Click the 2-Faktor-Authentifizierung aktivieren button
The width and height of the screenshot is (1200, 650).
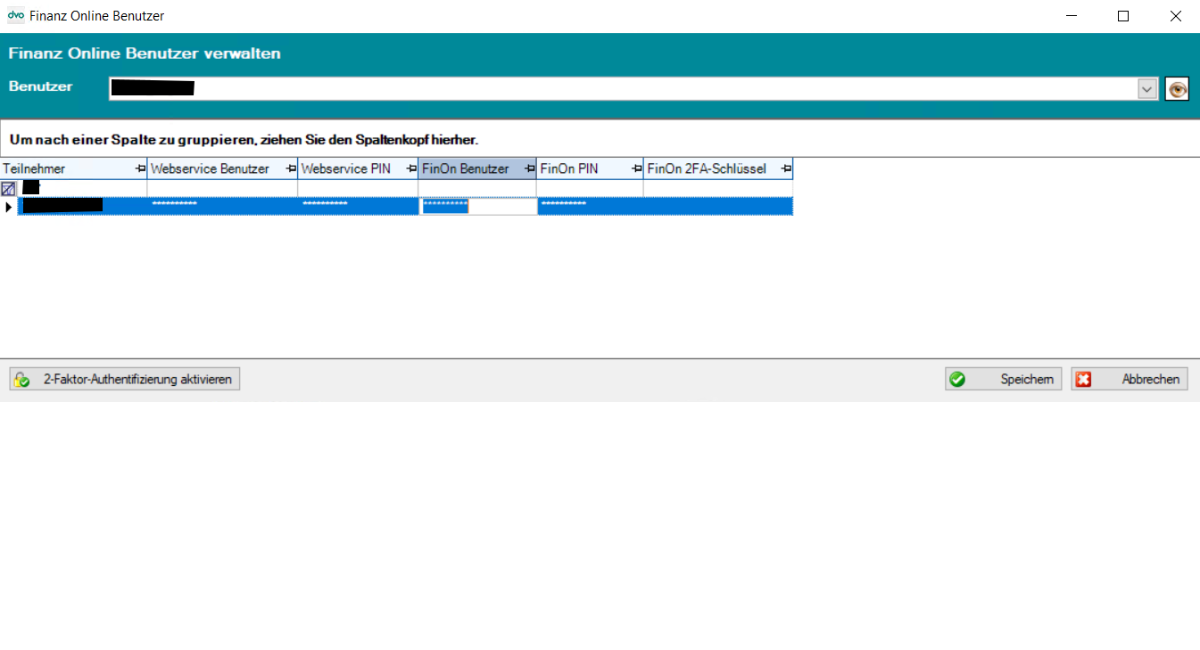tap(125, 380)
